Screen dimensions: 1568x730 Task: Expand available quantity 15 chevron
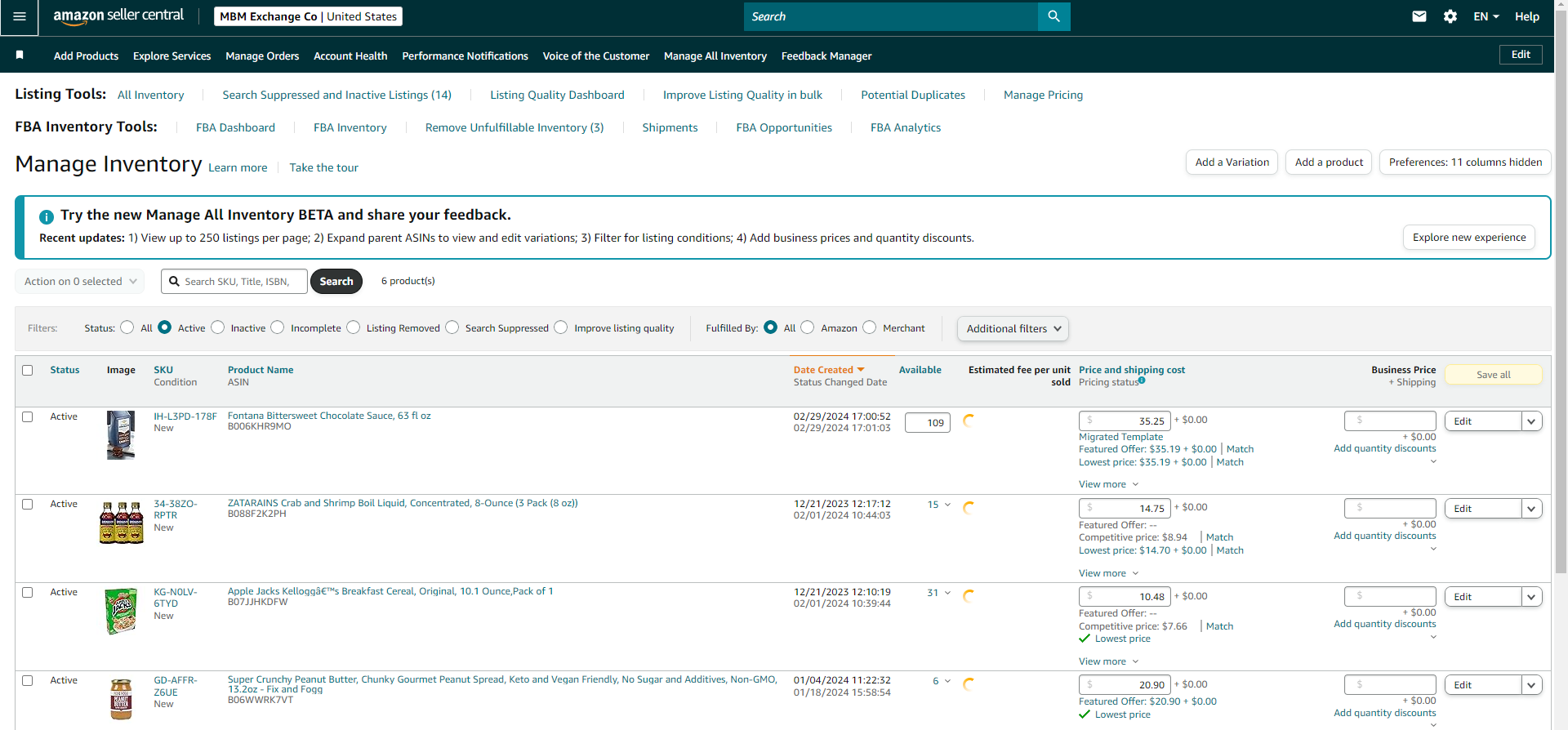[x=947, y=505]
